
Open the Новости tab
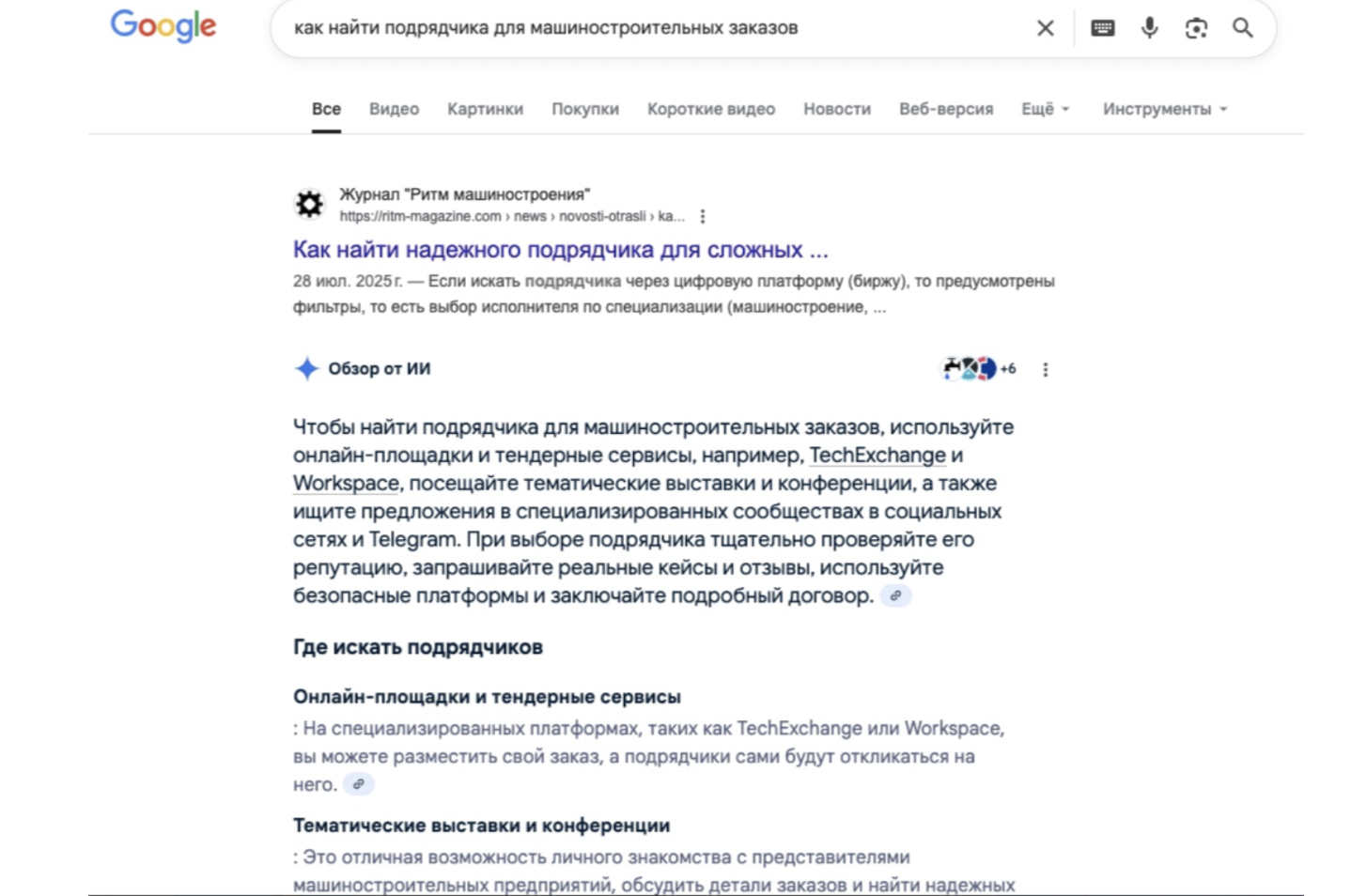tap(837, 109)
